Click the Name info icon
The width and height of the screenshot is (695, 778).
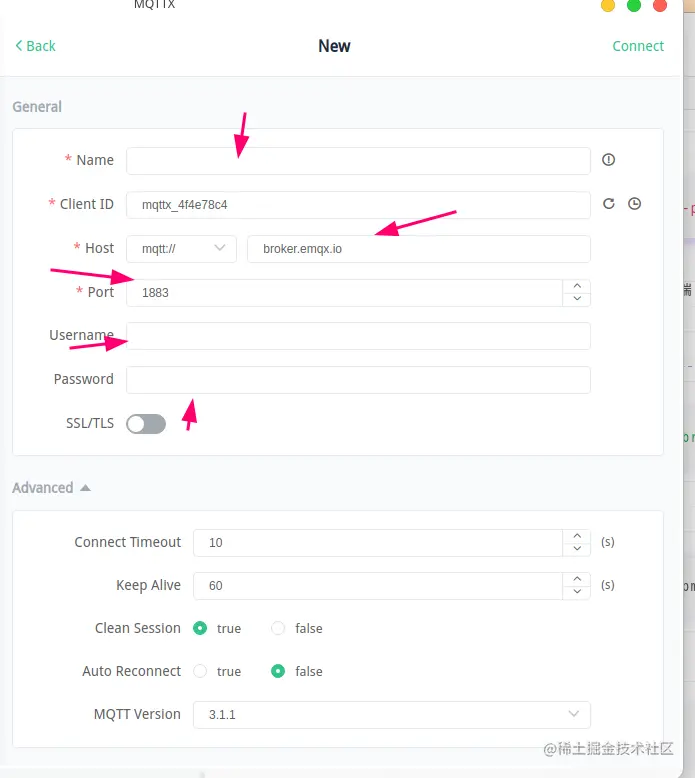[608, 160]
